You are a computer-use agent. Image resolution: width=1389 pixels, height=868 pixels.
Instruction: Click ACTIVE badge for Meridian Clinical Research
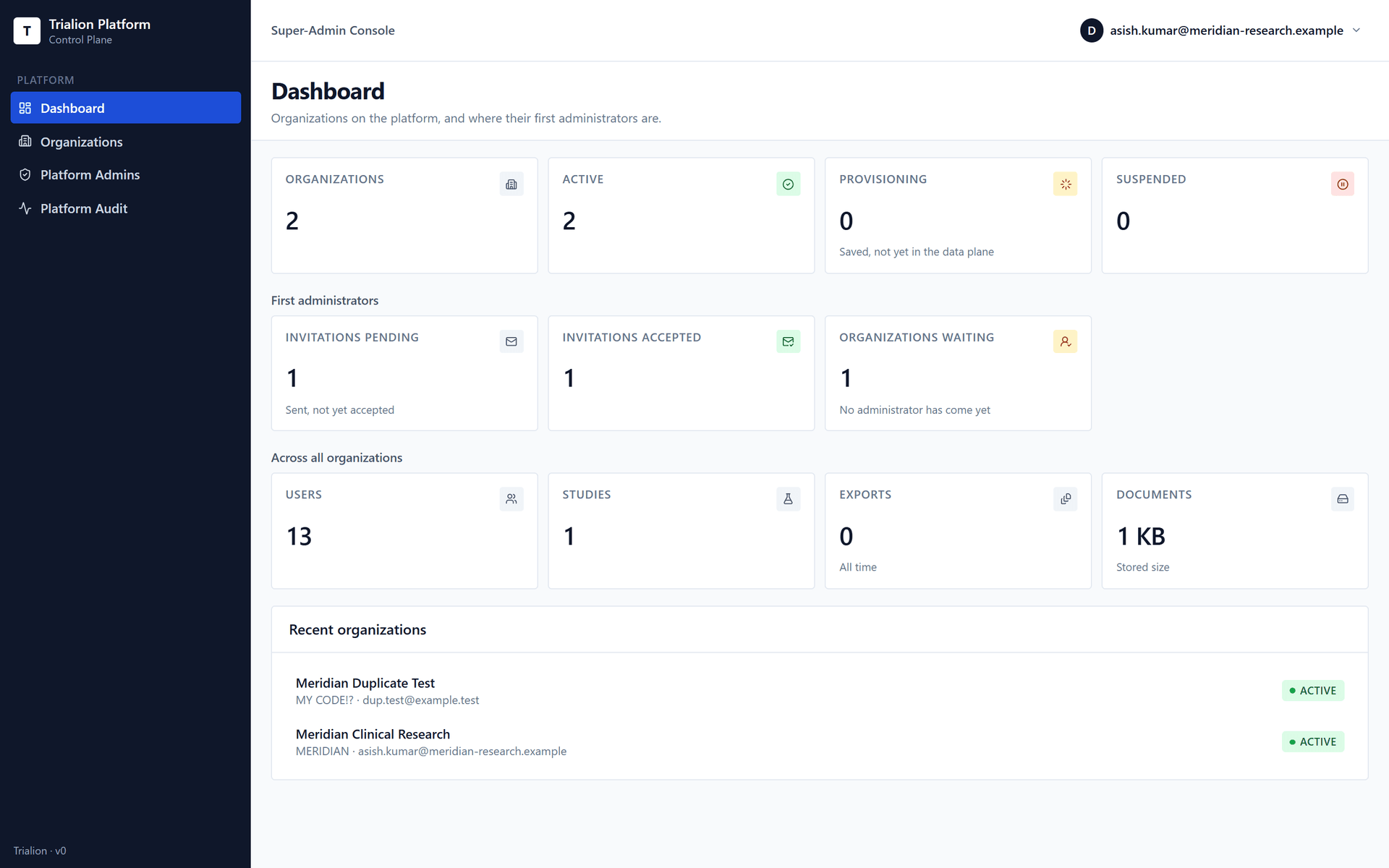pos(1313,741)
